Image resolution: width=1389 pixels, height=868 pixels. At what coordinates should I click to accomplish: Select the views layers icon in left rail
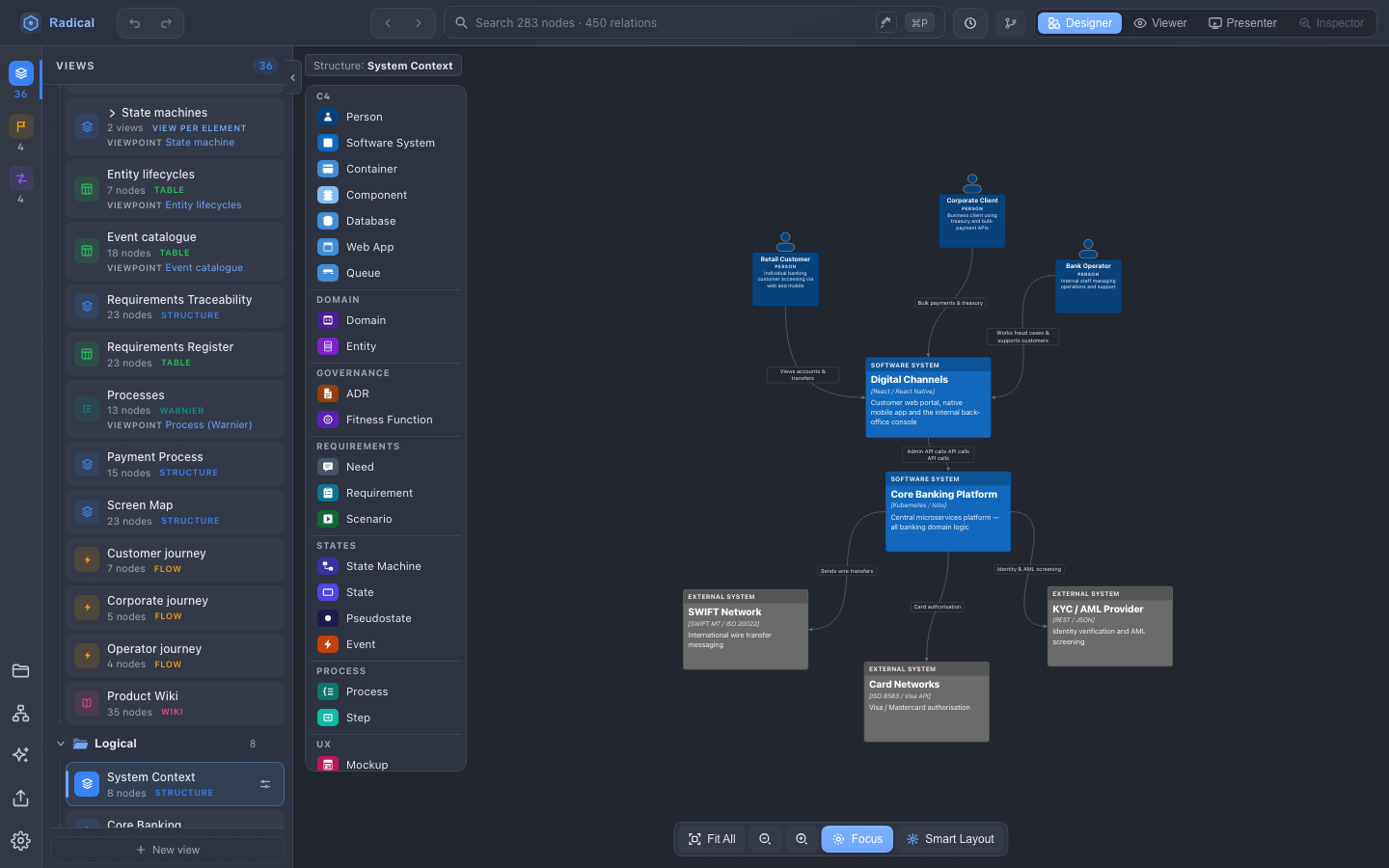(20, 73)
